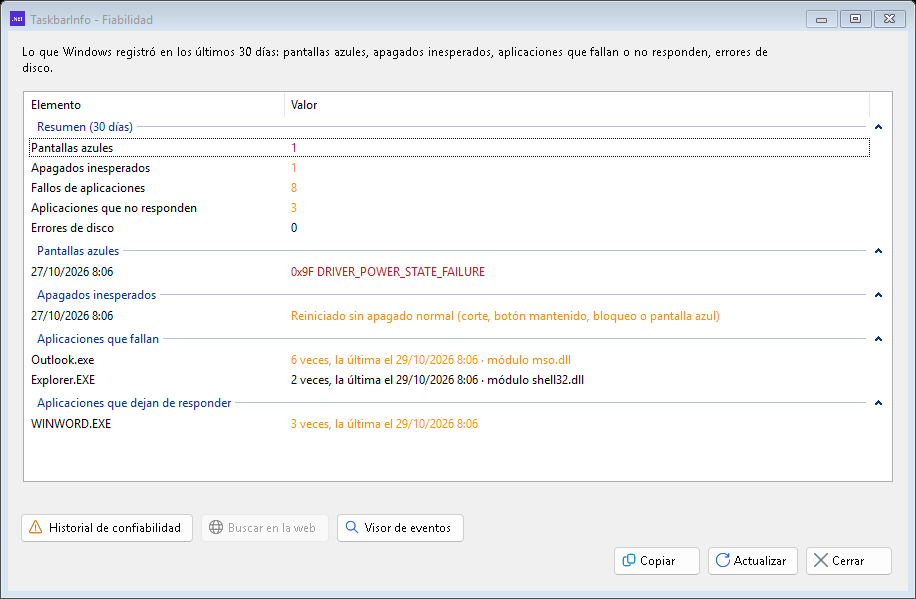Select the Fallos de aplicaciones summary row

pyautogui.click(x=449, y=188)
